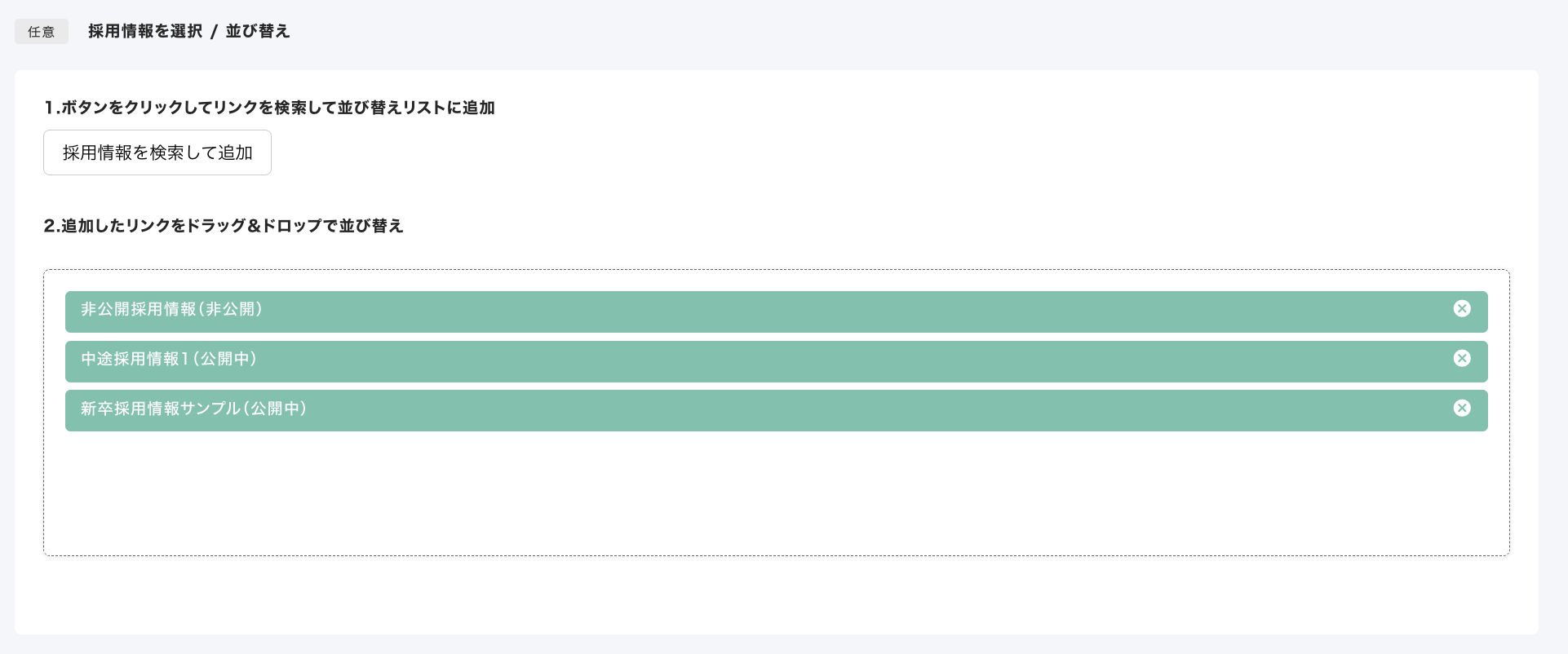Image resolution: width=1568 pixels, height=654 pixels.
Task: Click empty space inside the dashed sort area
Action: tap(775, 497)
